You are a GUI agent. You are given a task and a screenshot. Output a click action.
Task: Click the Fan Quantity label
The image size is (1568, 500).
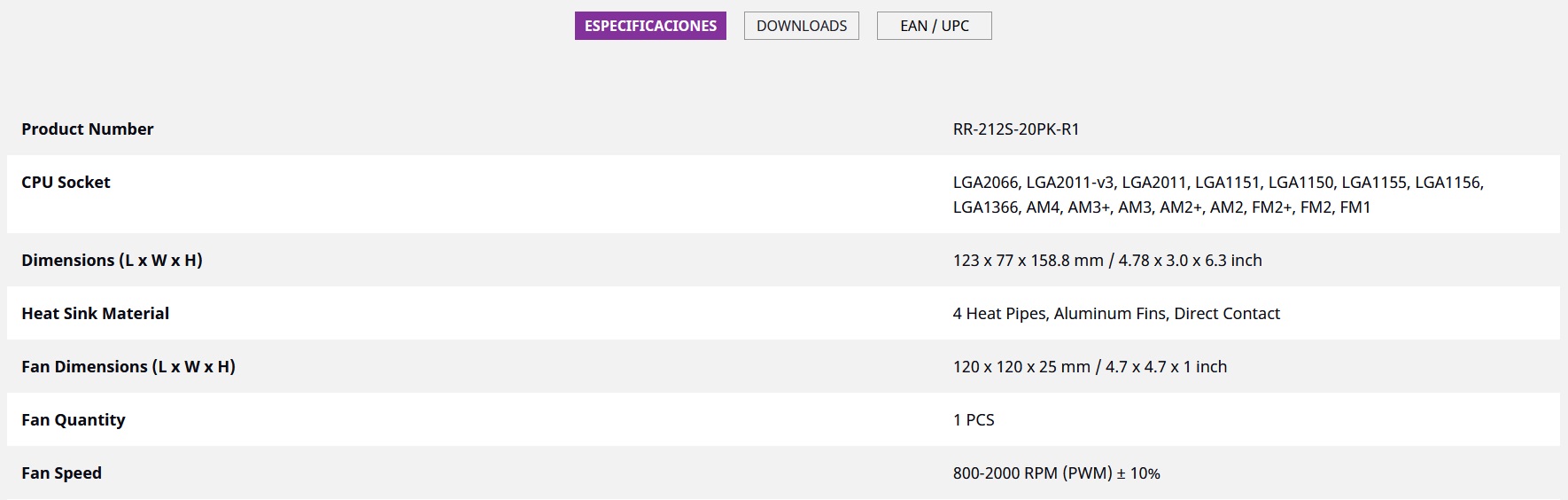[74, 420]
